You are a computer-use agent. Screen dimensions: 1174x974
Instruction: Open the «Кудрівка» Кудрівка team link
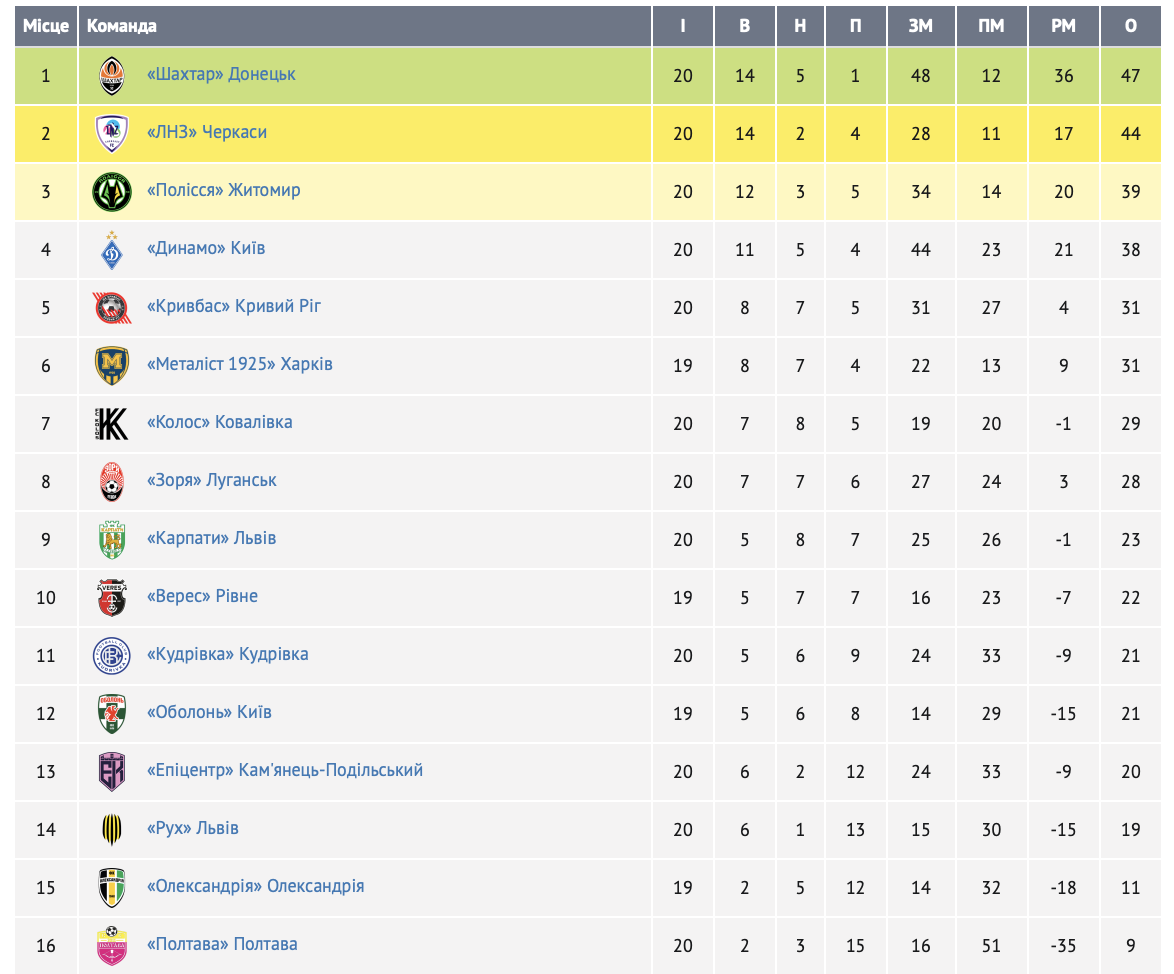(x=227, y=654)
